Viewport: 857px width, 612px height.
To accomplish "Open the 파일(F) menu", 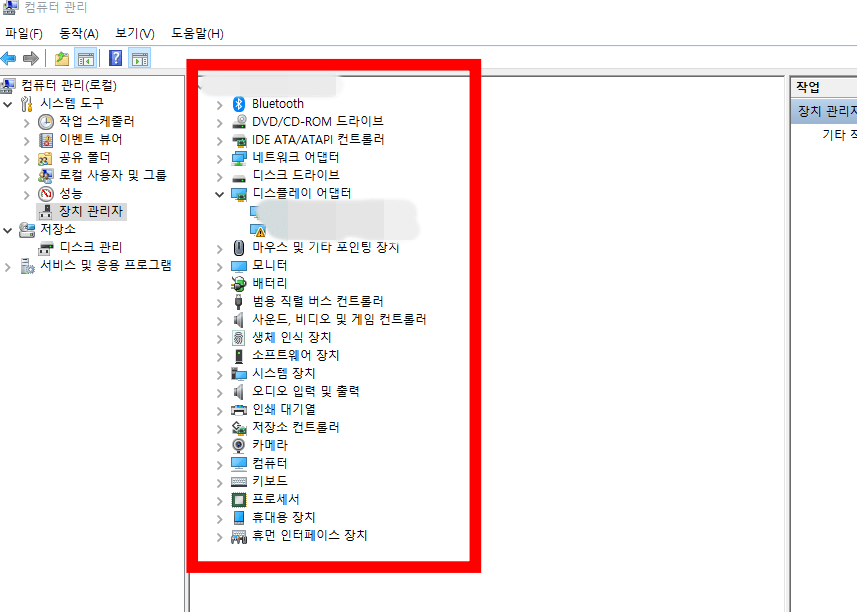I will click(24, 33).
